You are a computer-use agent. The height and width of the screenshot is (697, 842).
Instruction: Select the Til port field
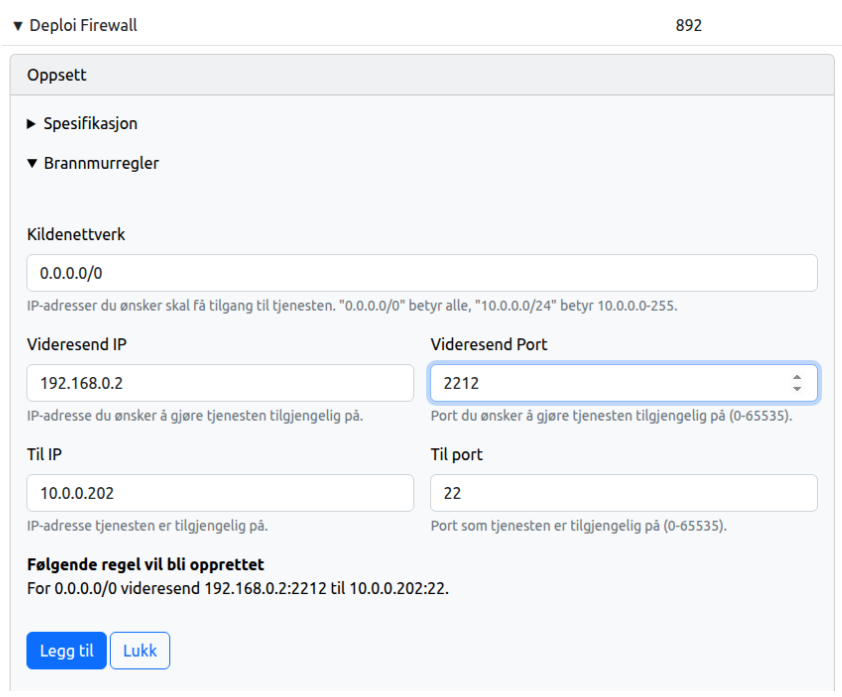point(623,493)
